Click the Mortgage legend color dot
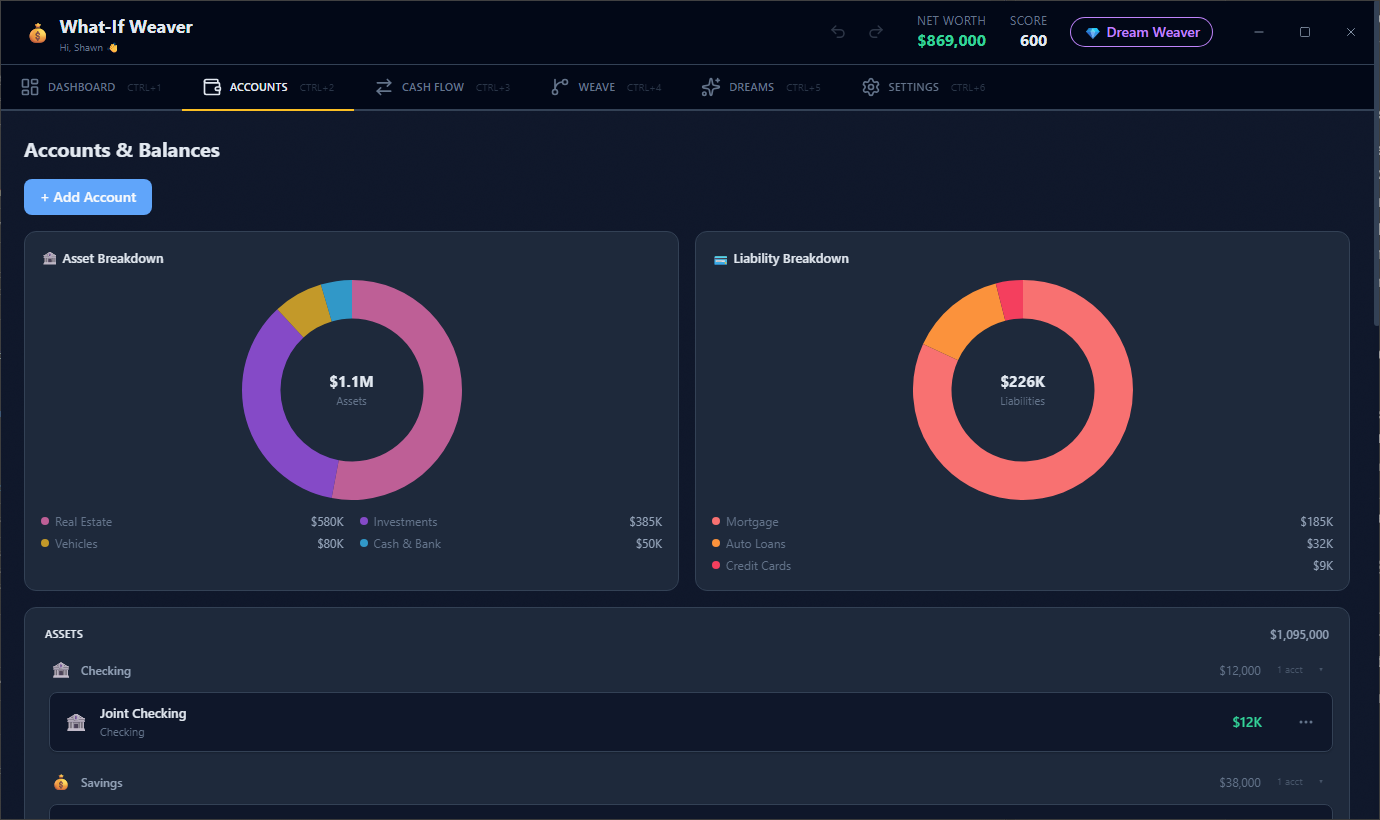This screenshot has height=820, width=1380. [716, 521]
